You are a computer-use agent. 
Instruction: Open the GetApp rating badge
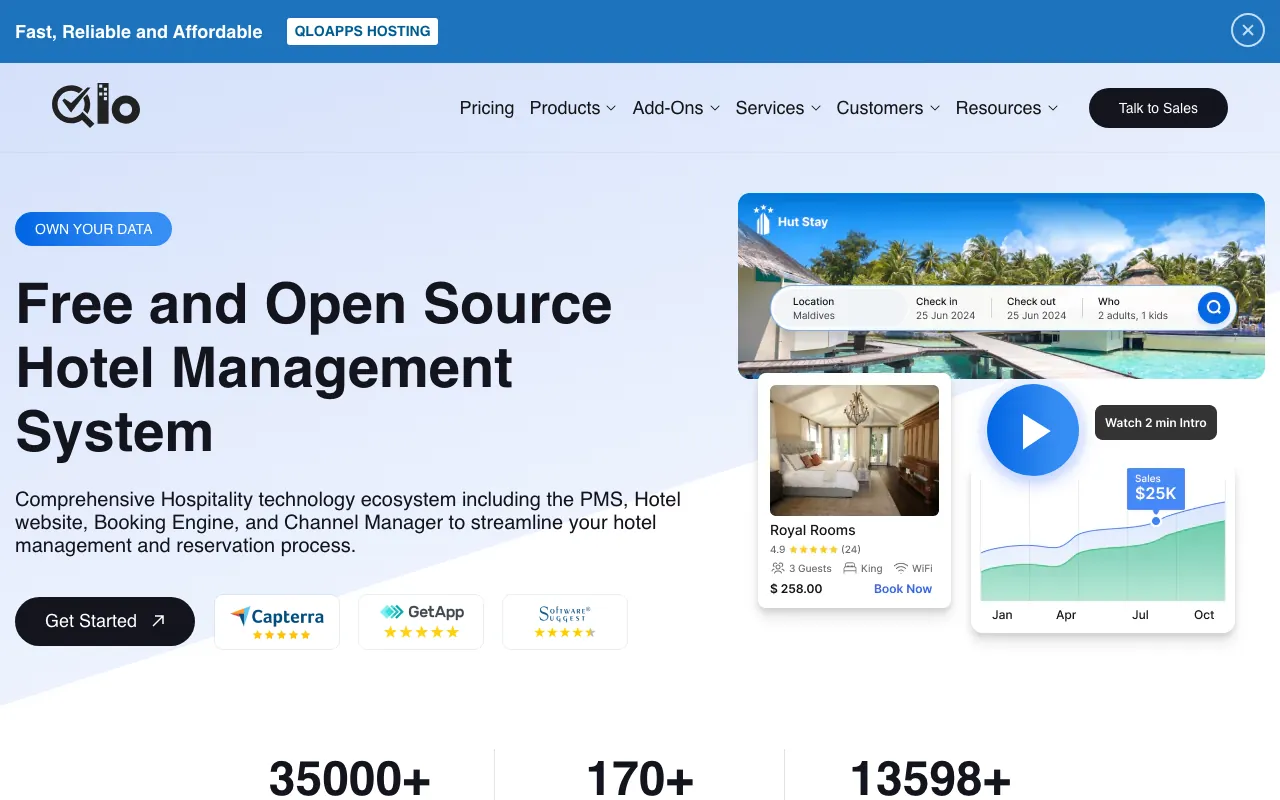point(421,622)
